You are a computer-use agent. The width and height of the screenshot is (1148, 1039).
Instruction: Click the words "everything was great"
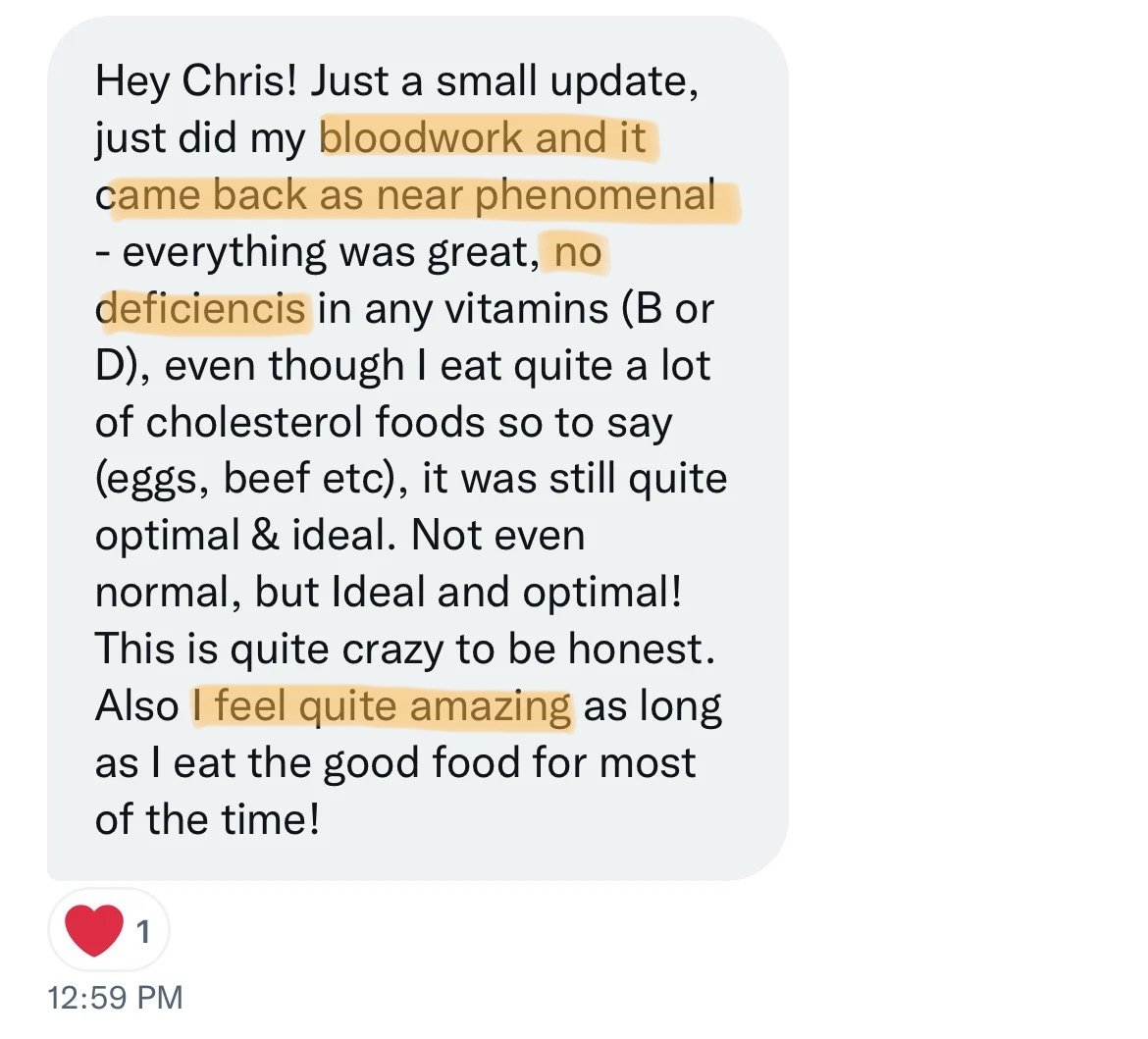(x=326, y=252)
